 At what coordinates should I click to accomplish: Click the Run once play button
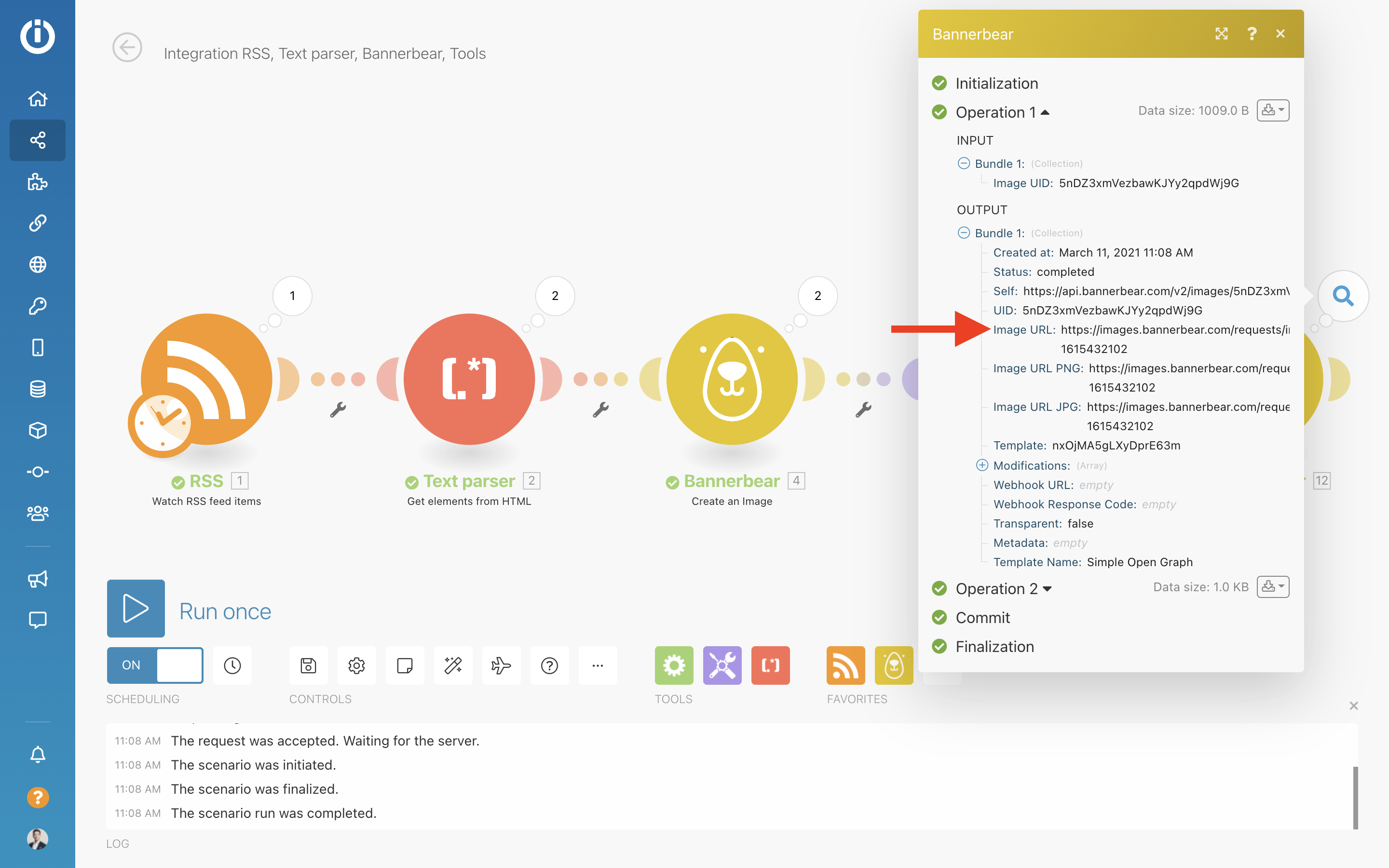(136, 609)
